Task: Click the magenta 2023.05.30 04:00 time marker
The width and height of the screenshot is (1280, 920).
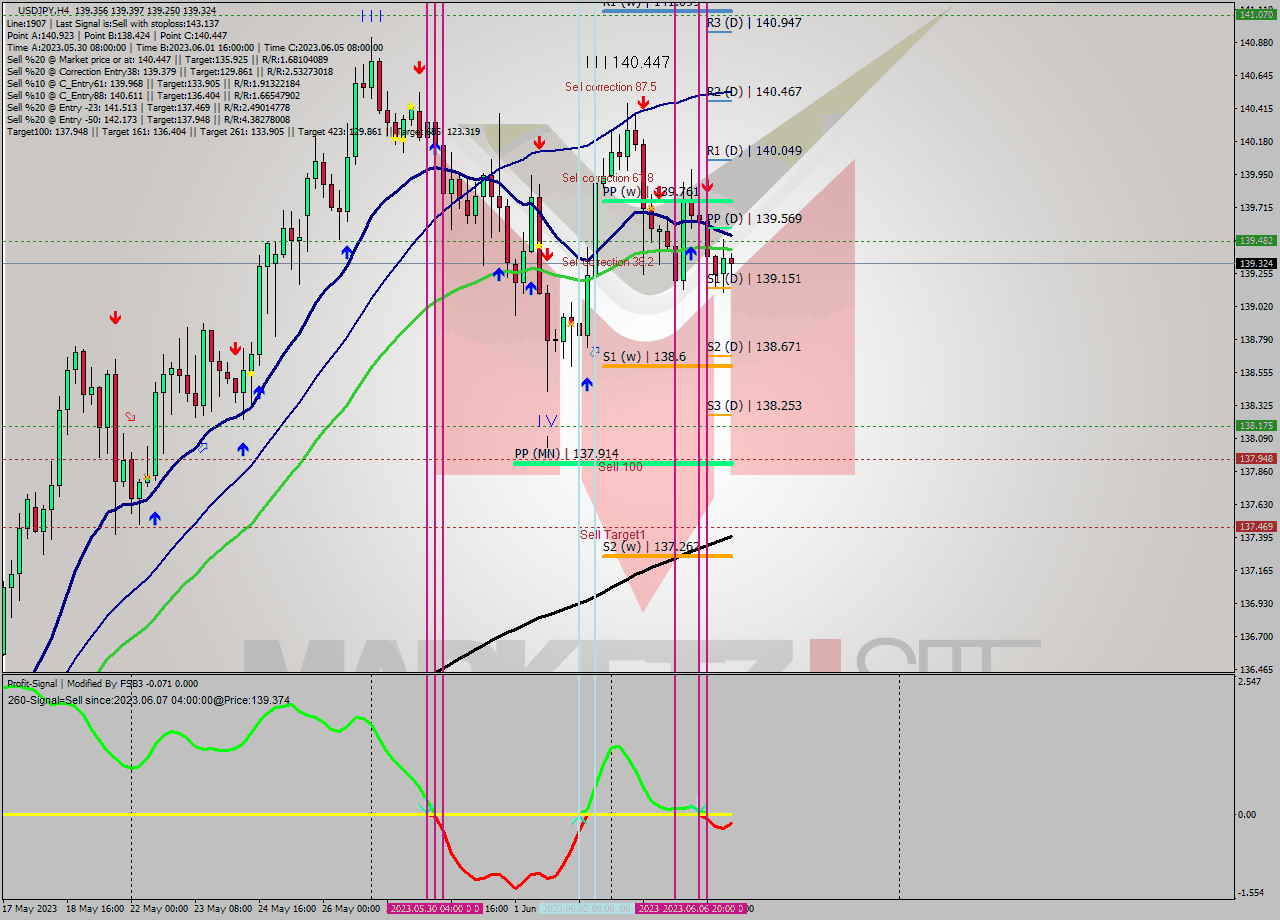Action: click(434, 909)
